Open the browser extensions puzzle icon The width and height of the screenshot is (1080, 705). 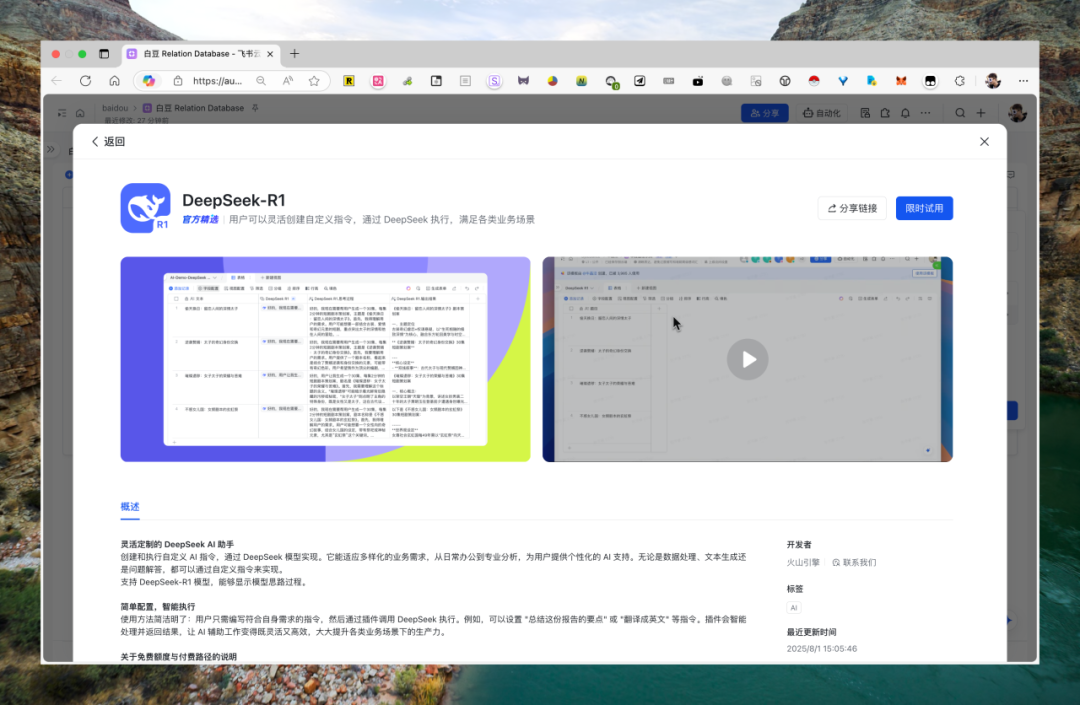tap(959, 81)
